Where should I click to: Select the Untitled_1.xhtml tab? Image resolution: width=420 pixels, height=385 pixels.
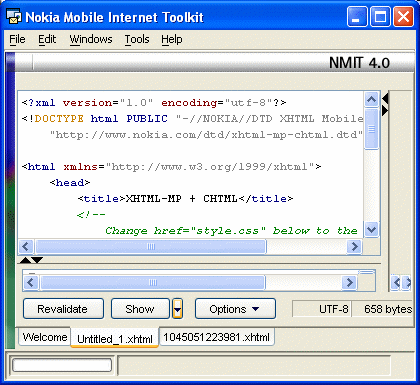pos(115,339)
